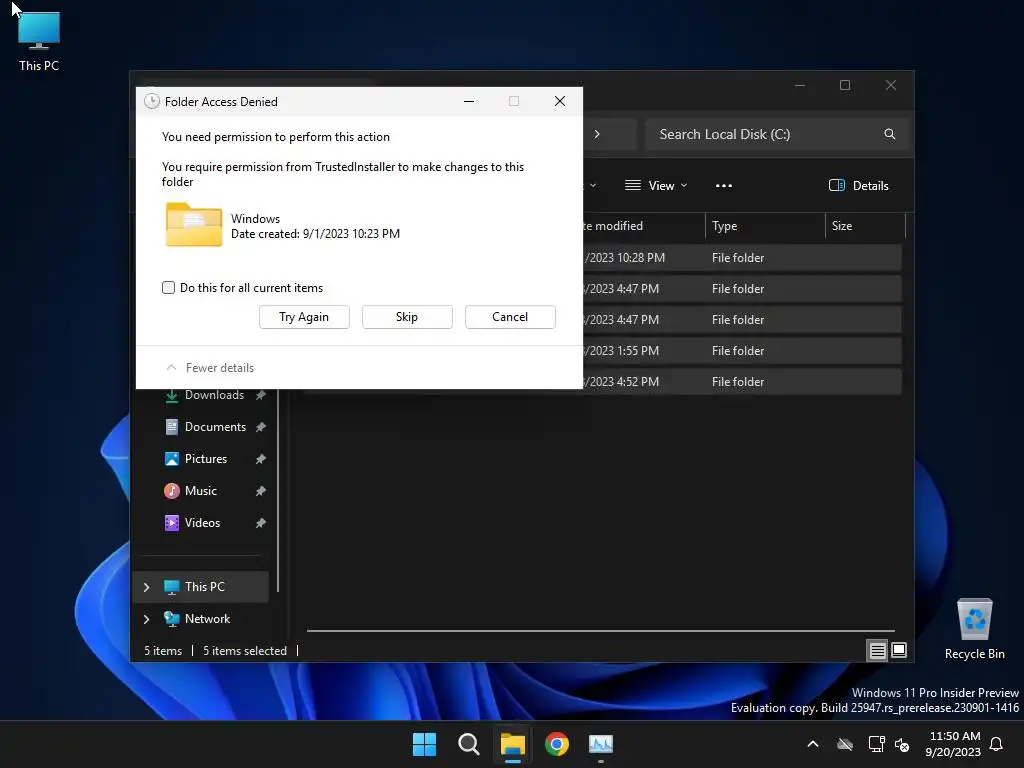Image resolution: width=1024 pixels, height=768 pixels.
Task: Switch to large thumbnails view icon
Action: tap(899, 650)
